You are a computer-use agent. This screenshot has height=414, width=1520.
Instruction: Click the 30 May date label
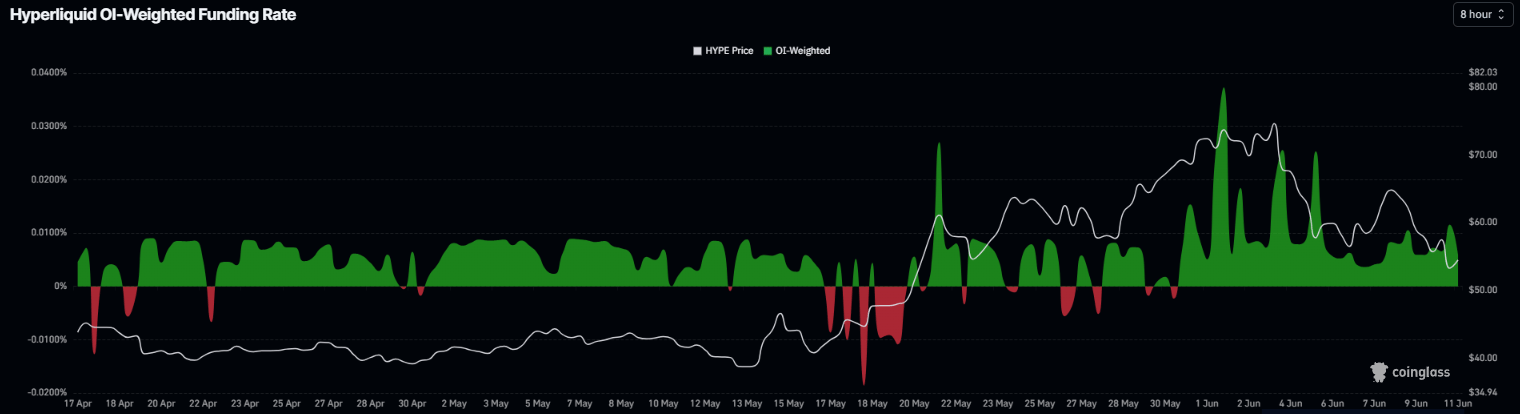point(1164,403)
